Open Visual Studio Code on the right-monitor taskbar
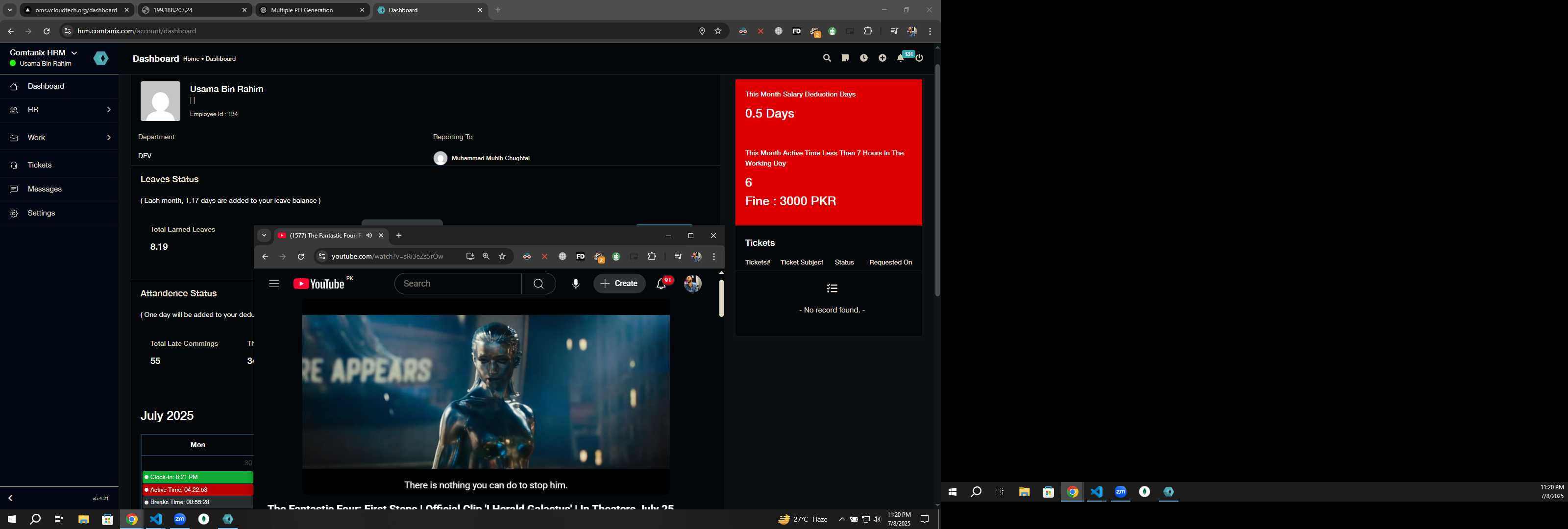Image resolution: width=1568 pixels, height=529 pixels. click(x=1097, y=492)
